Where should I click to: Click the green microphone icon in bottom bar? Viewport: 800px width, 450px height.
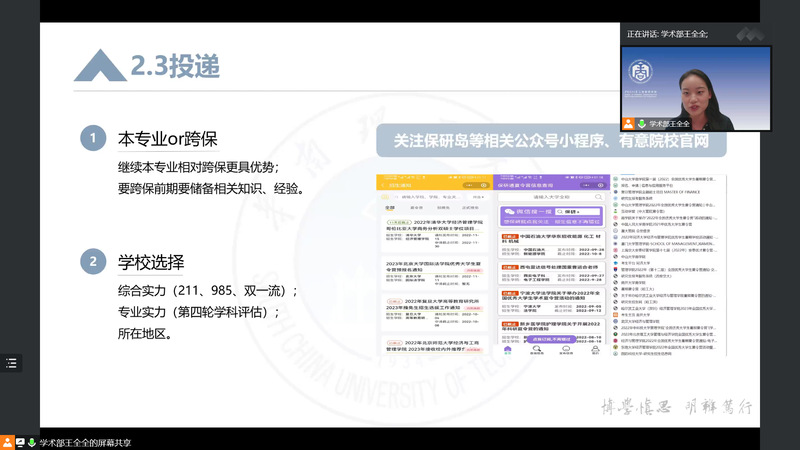pos(32,441)
